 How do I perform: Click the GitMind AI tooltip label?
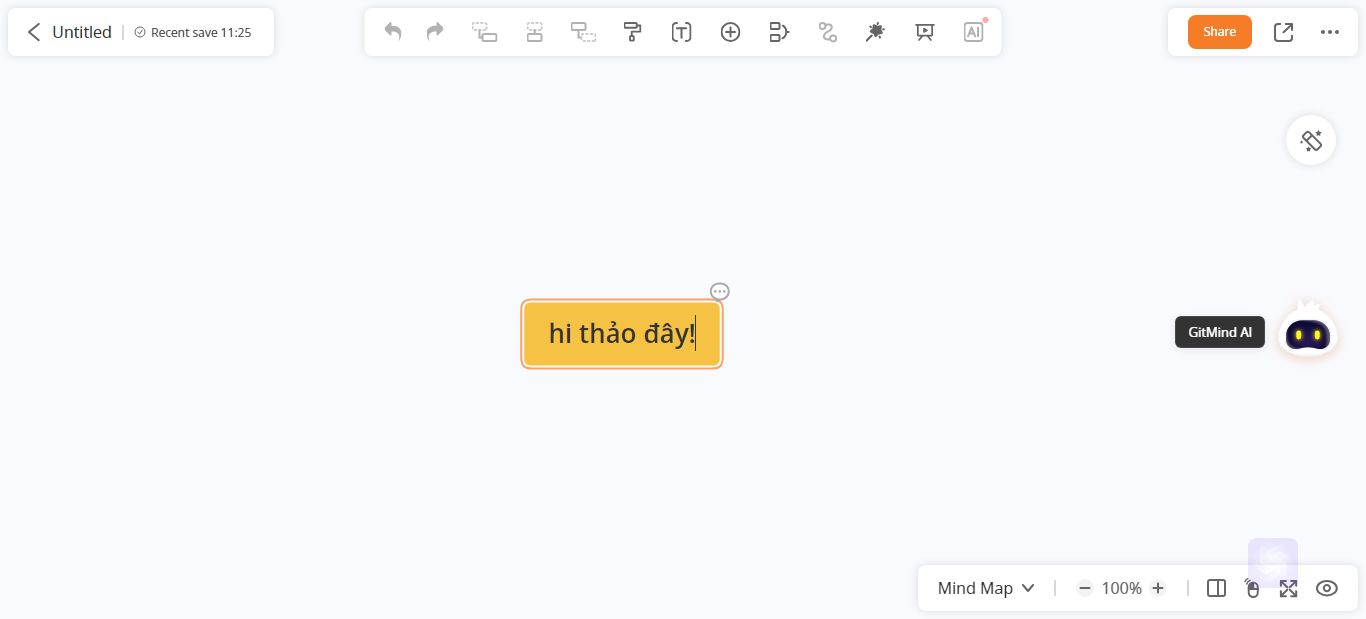[1220, 332]
